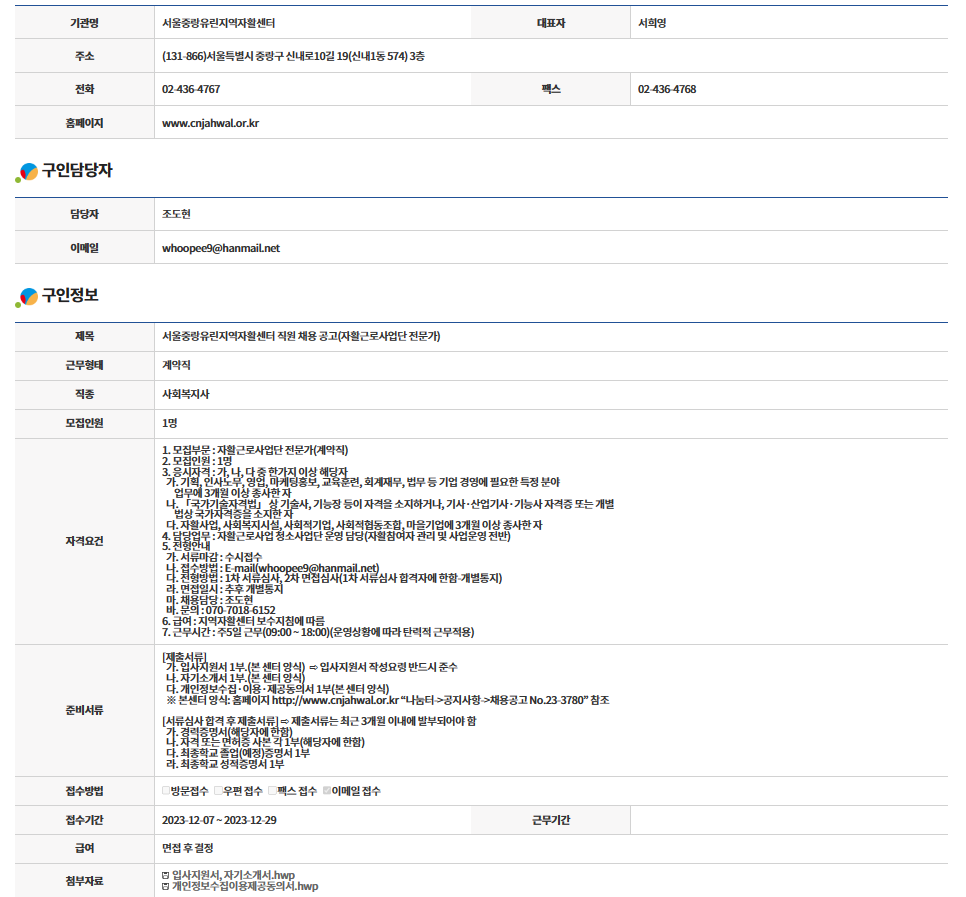
Task: Click the fax number 02-436-4768
Action: point(667,89)
